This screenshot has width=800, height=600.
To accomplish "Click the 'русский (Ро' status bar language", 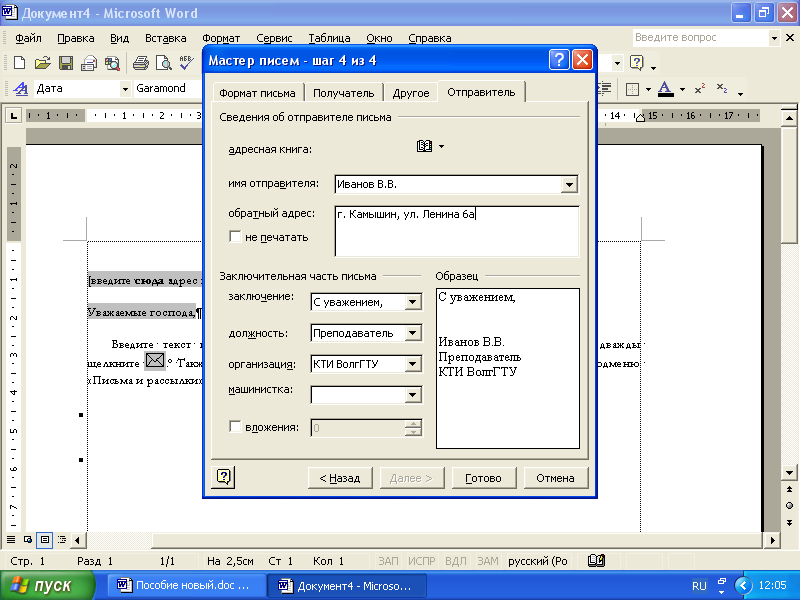I will tap(538, 561).
